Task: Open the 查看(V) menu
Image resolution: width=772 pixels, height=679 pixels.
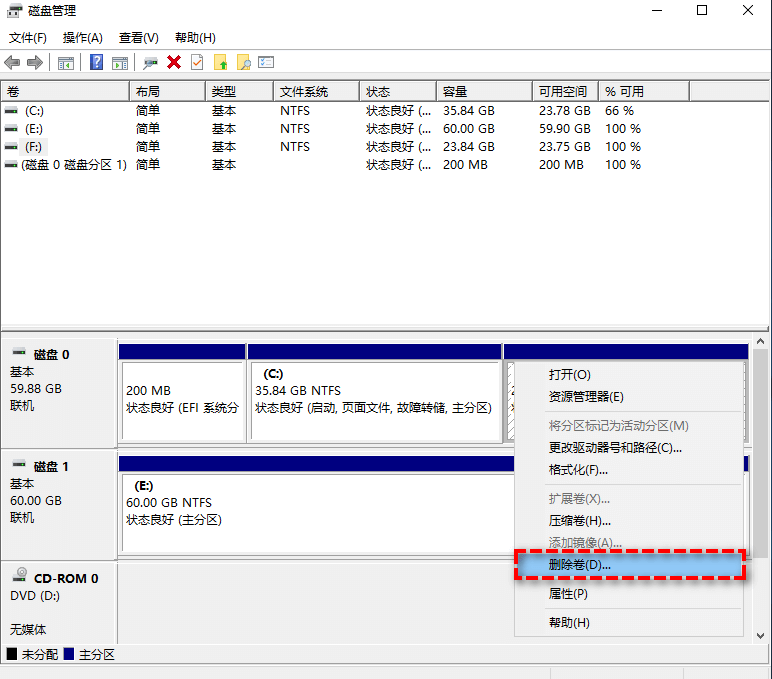Action: (x=139, y=38)
